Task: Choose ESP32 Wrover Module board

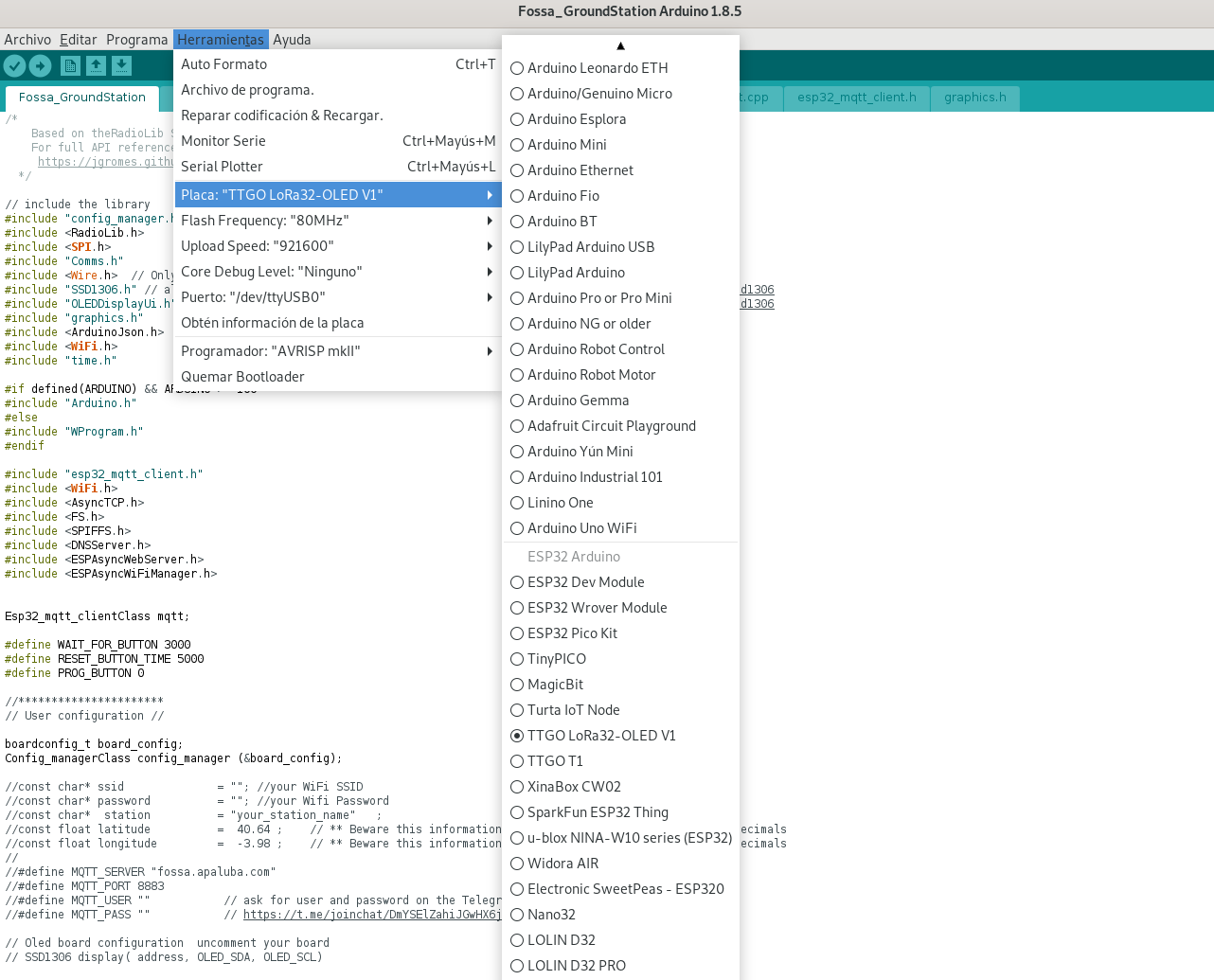Action: 620,608
